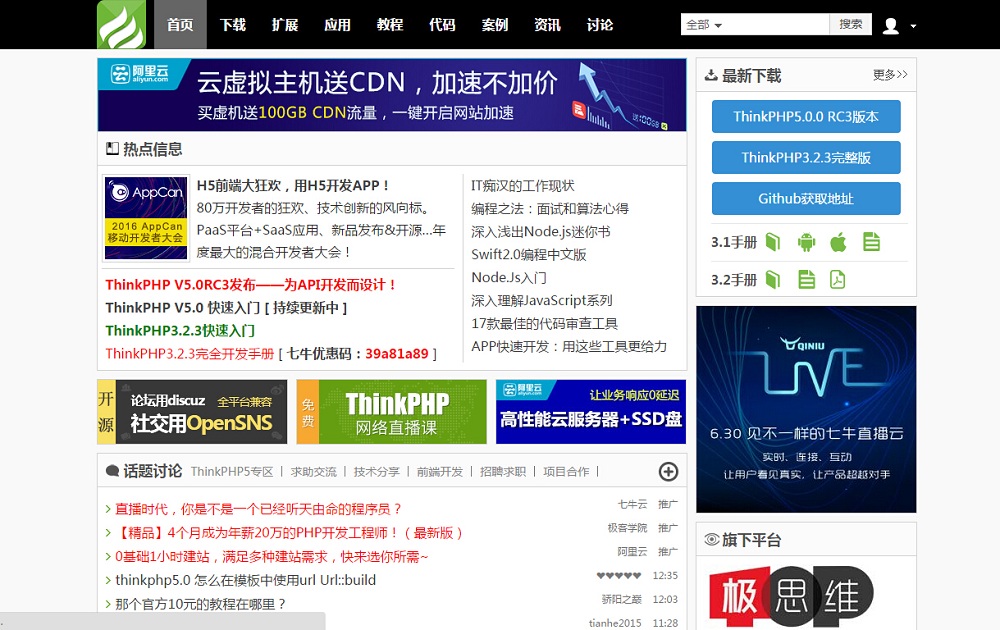Click the Github获取地址 button
This screenshot has height=630, width=1000.
pos(806,198)
